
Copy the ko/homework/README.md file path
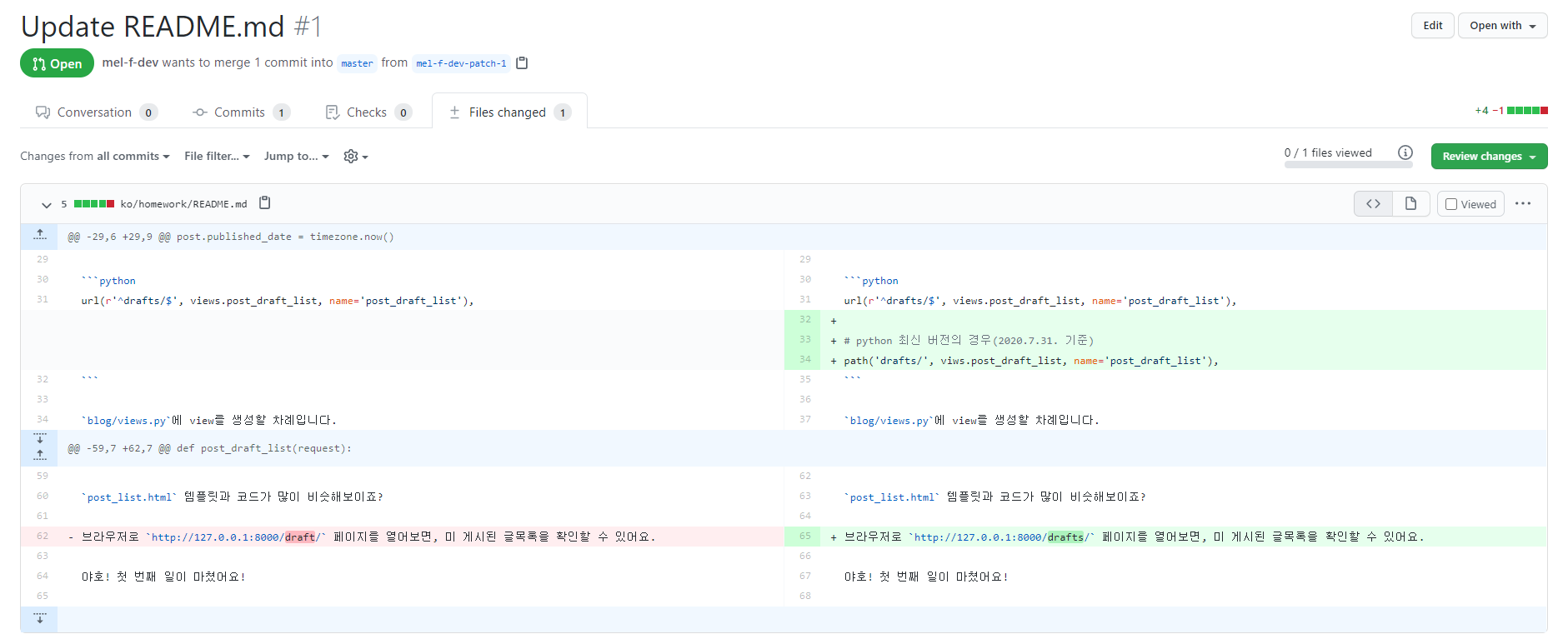[265, 202]
